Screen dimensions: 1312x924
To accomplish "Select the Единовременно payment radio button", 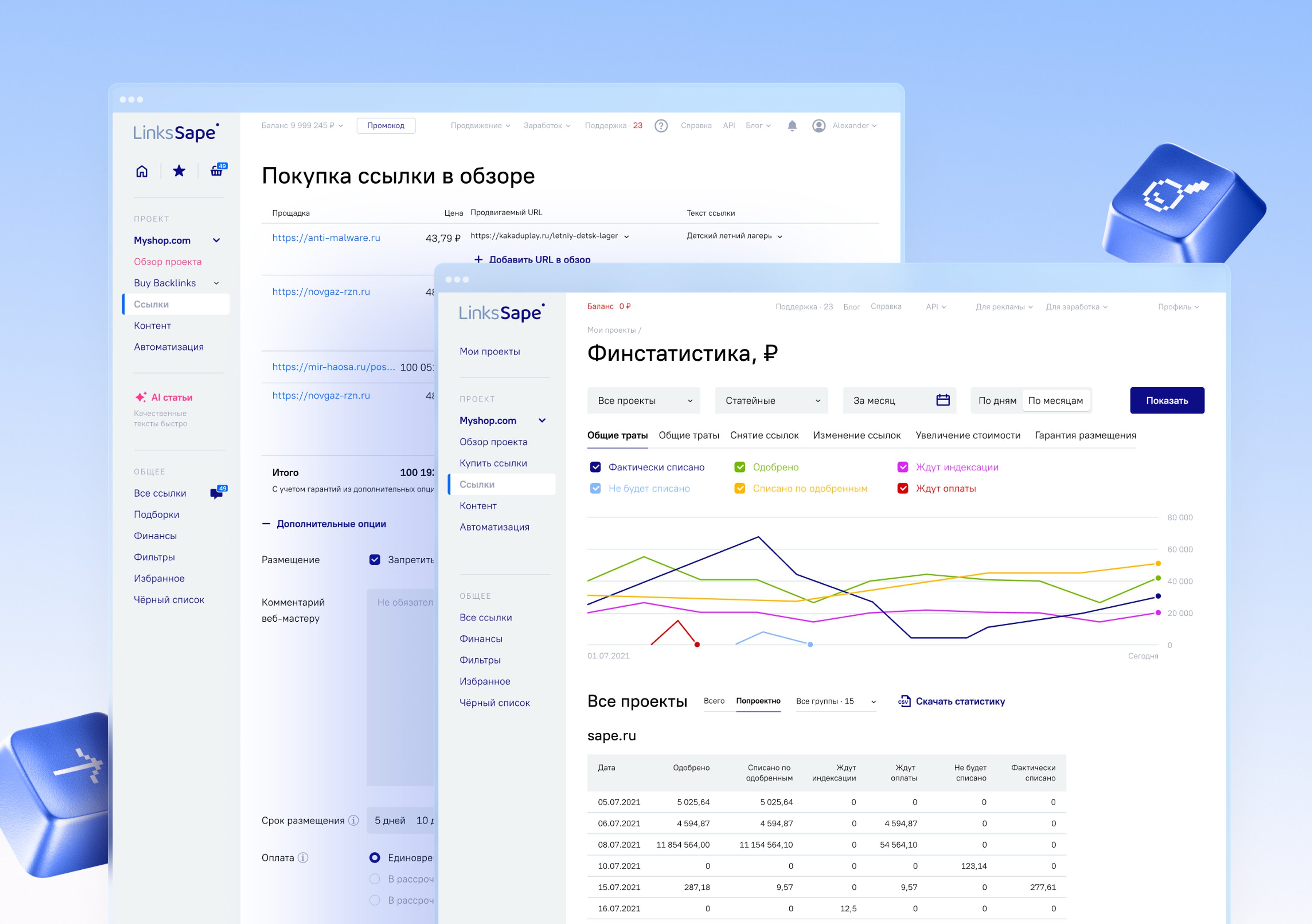I will (375, 858).
